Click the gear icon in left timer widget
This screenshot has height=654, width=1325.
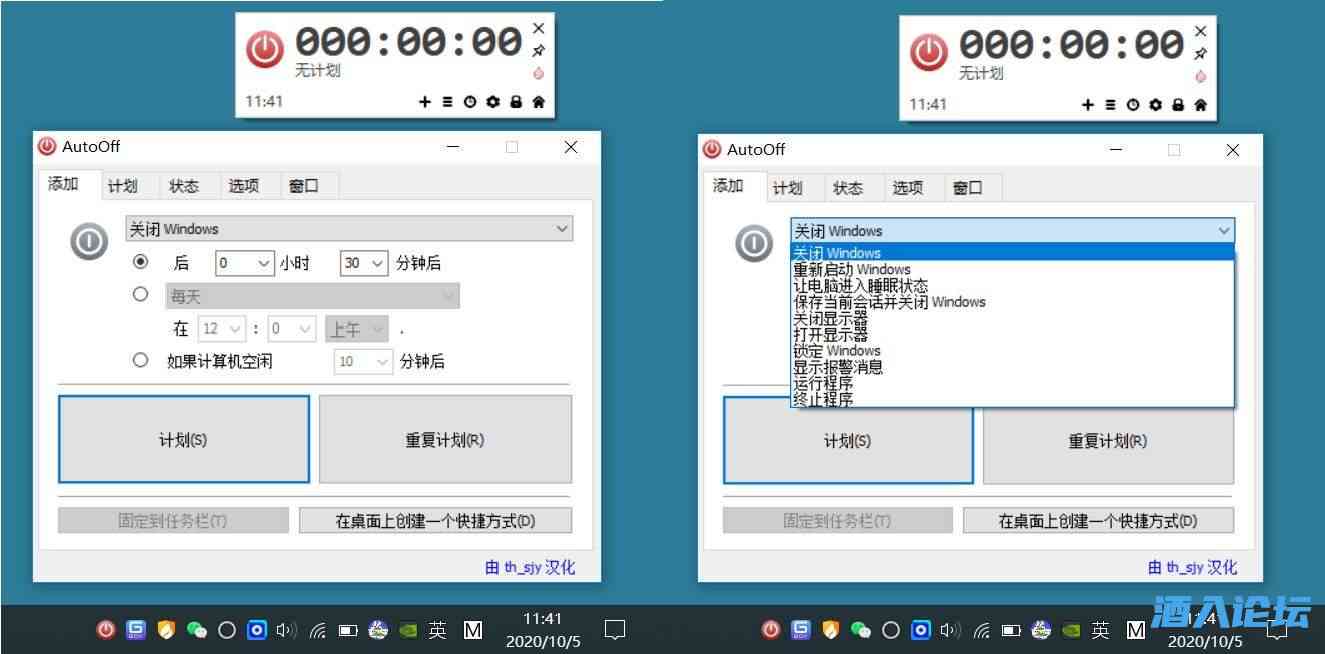point(493,102)
